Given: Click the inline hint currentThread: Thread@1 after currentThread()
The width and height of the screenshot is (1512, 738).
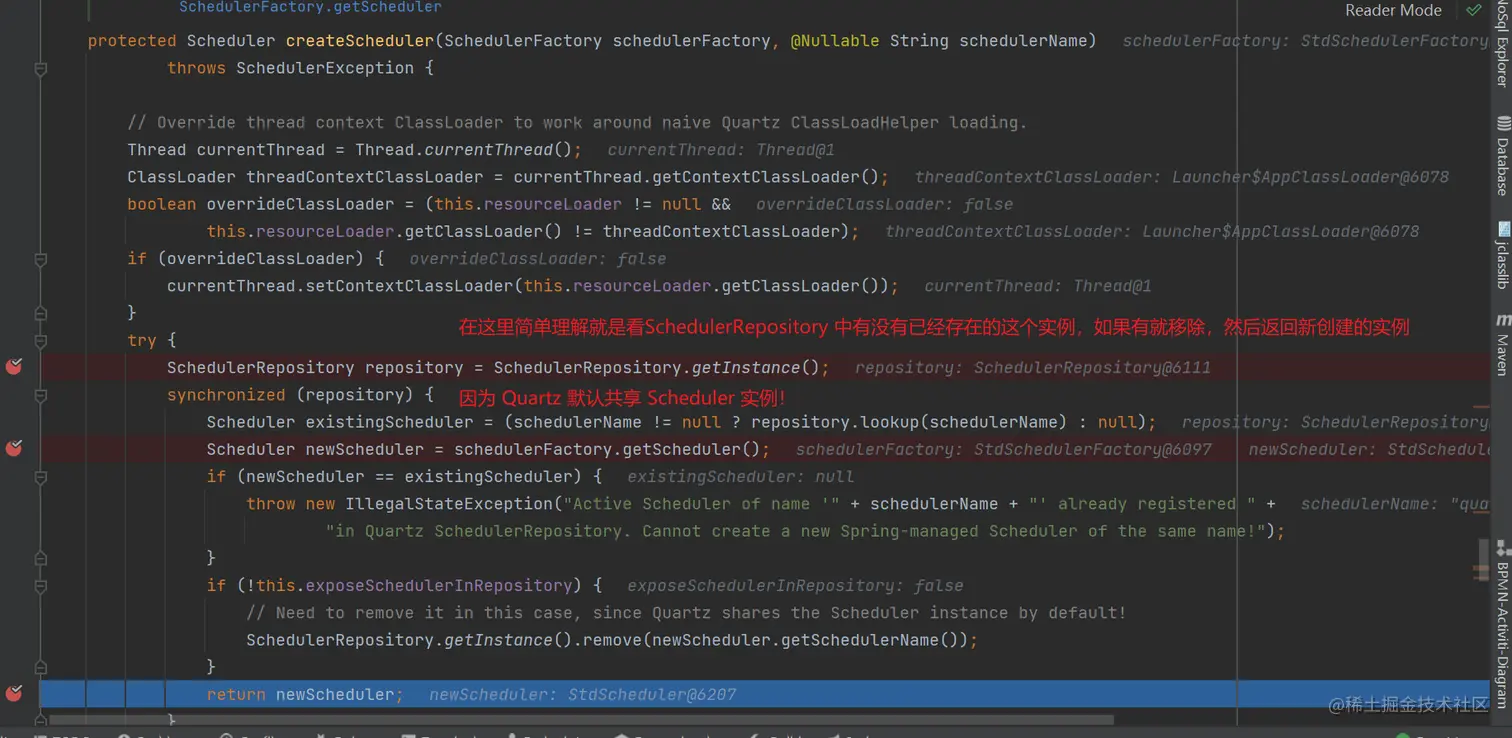Looking at the screenshot, I should tap(721, 150).
